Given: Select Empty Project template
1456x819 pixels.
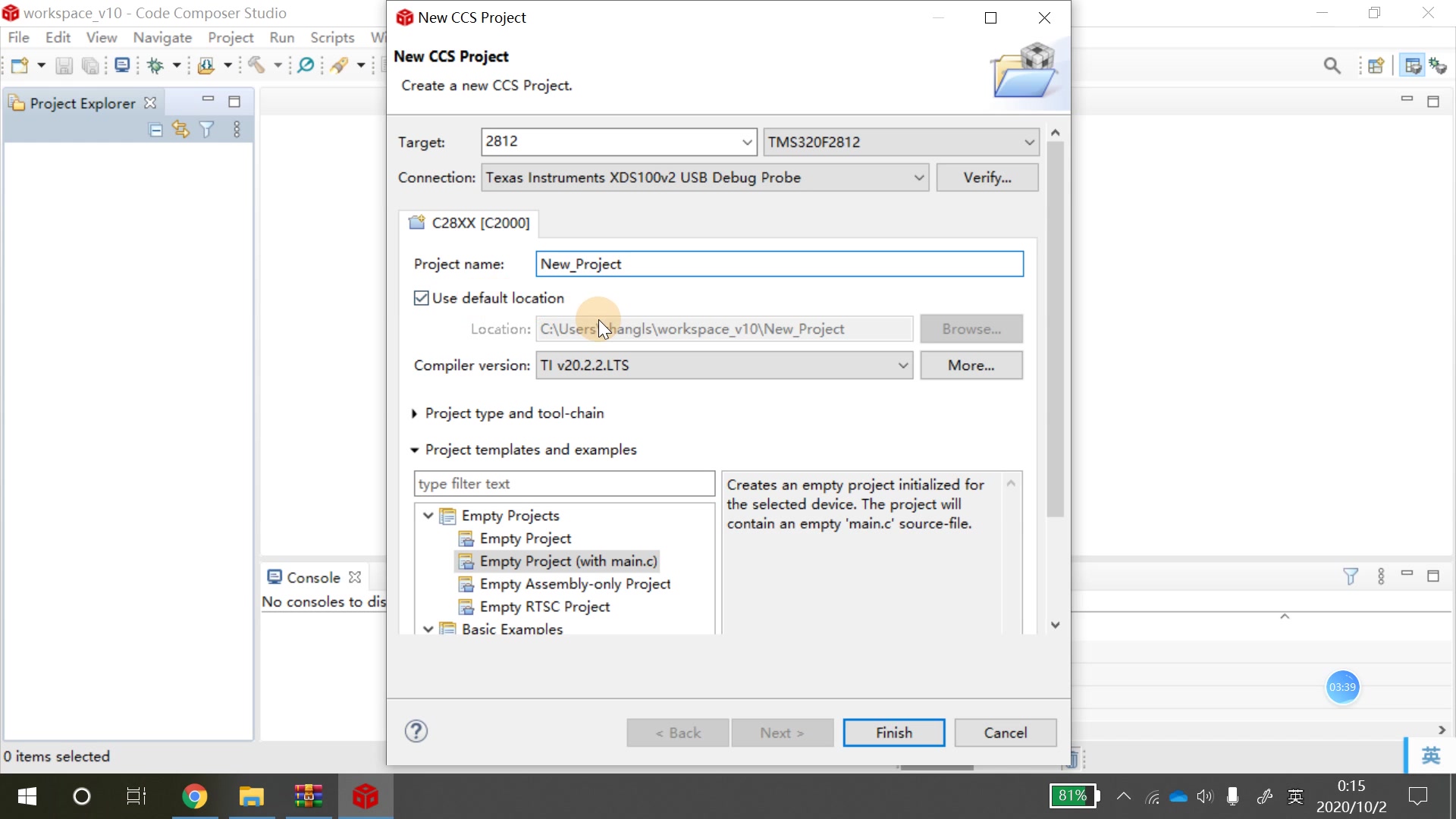Looking at the screenshot, I should tap(525, 538).
